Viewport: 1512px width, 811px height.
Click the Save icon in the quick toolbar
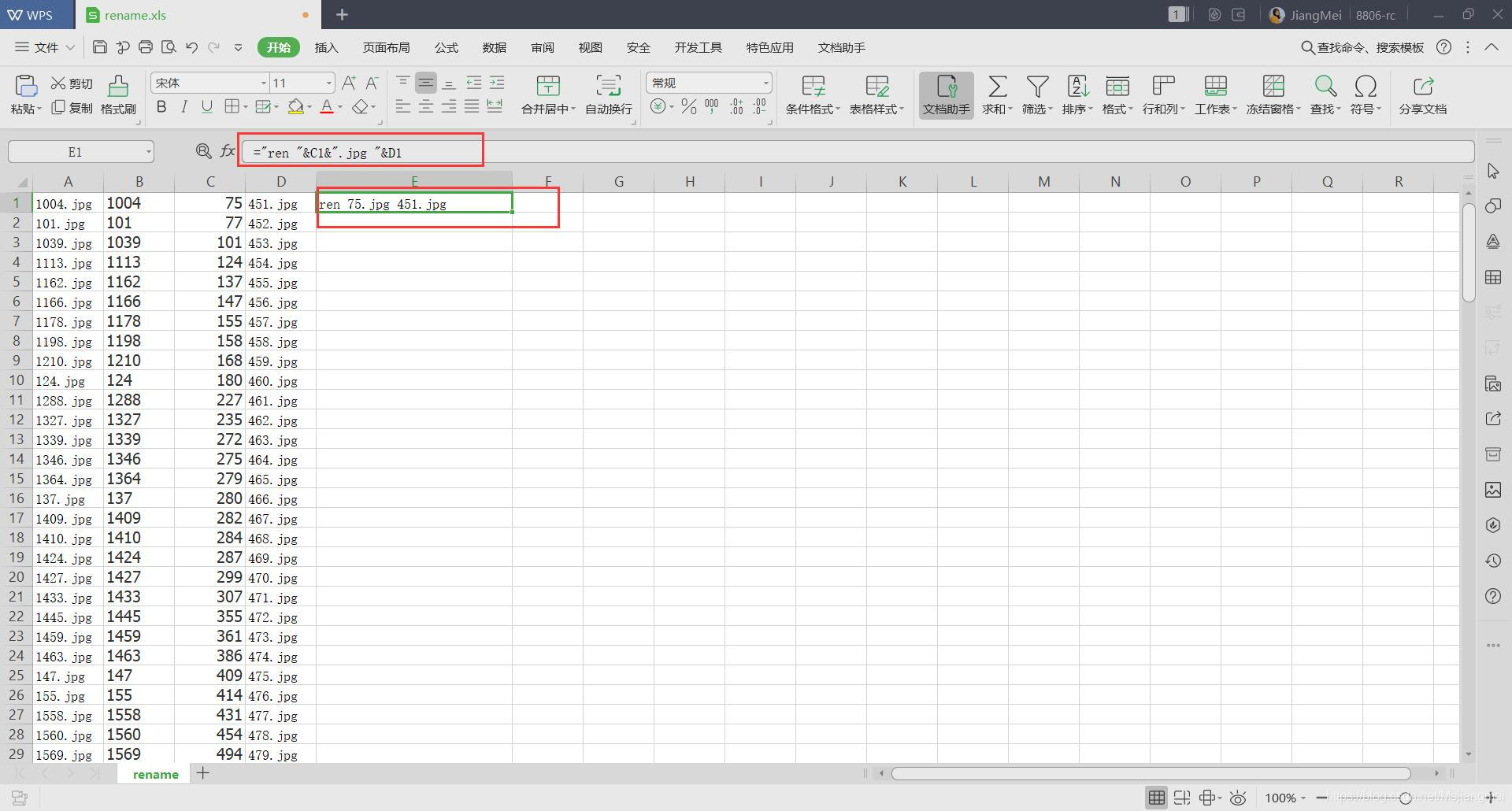coord(99,47)
